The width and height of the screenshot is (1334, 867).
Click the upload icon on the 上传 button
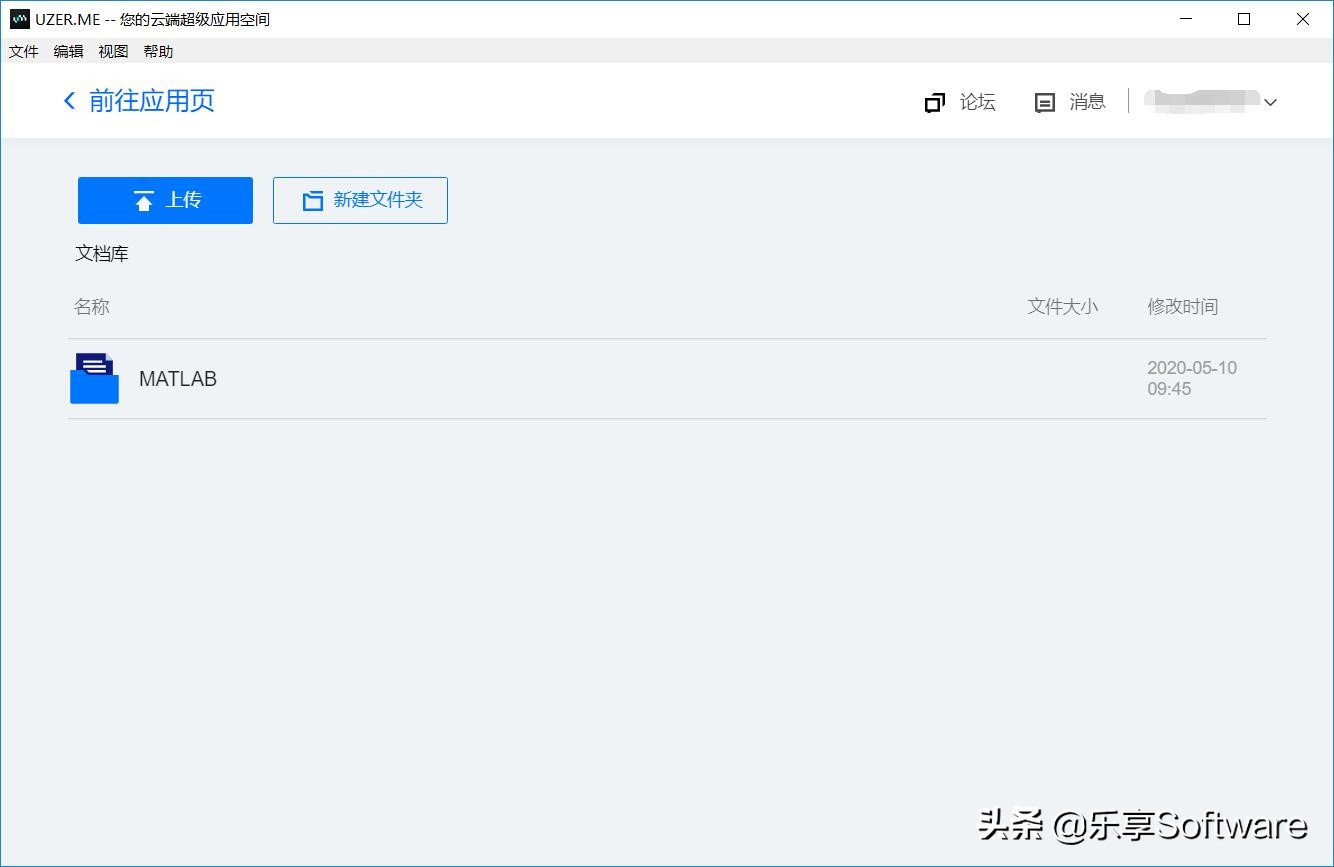point(145,200)
